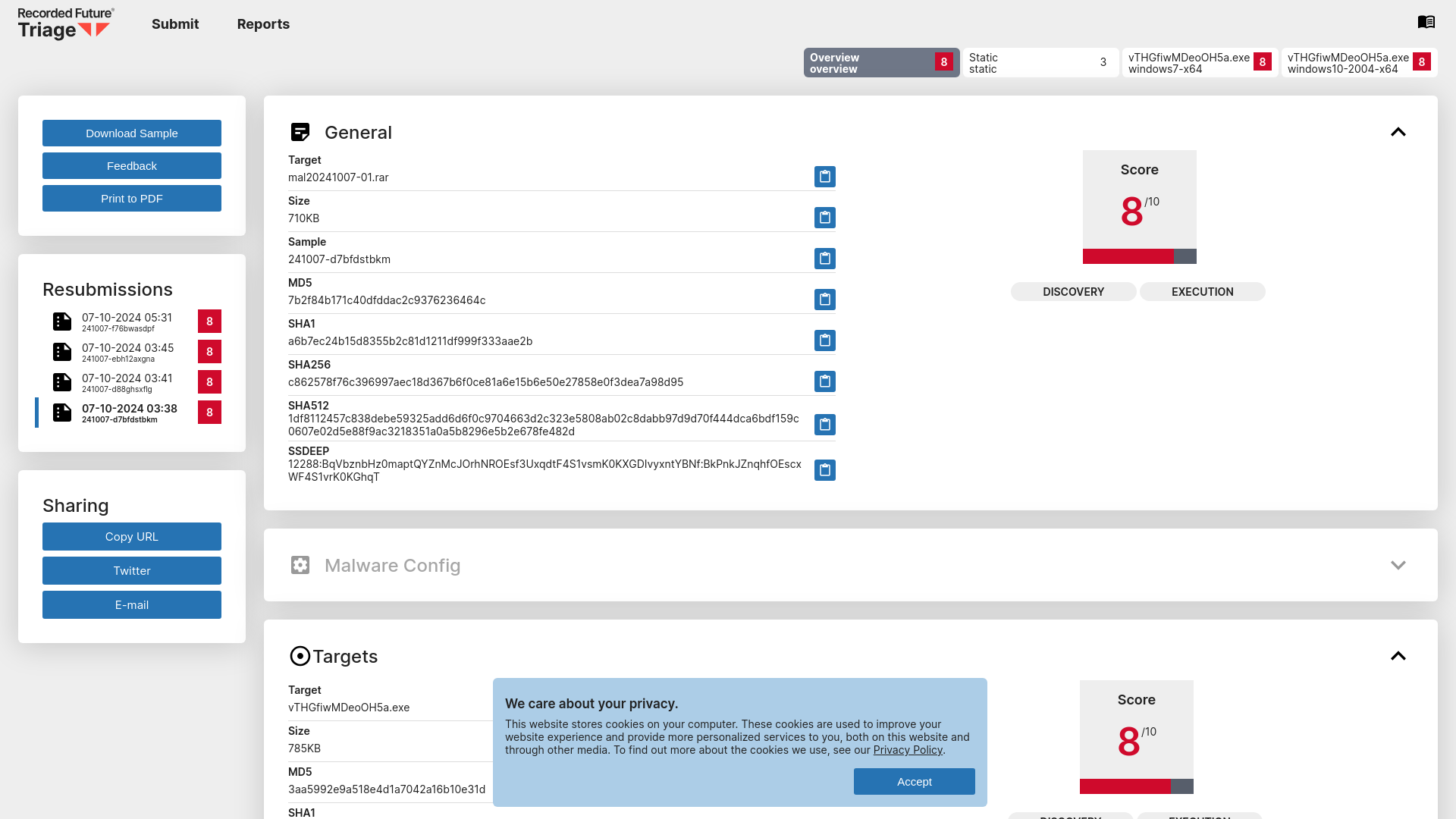
Task: Click score badge of 241007-d7bfdstbkm resubmission
Action: pos(209,413)
